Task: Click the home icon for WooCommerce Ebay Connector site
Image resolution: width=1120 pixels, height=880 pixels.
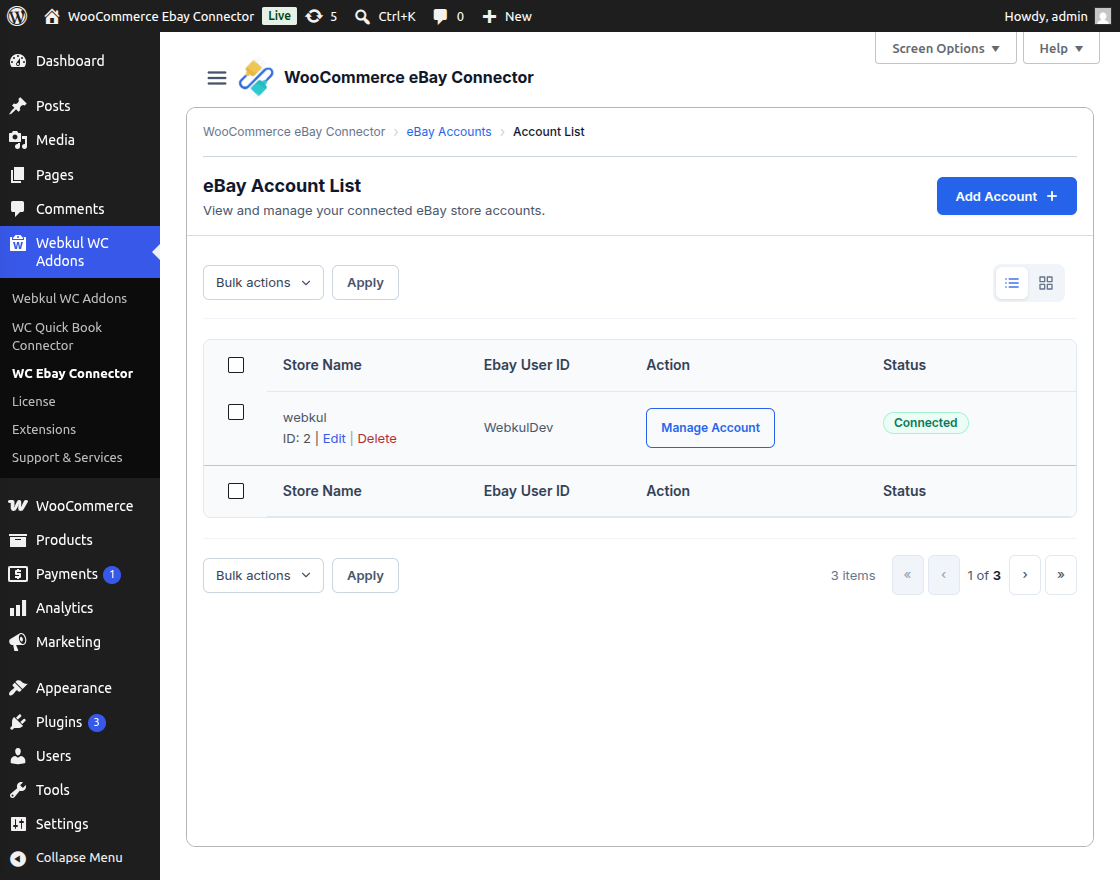Action: pos(51,16)
